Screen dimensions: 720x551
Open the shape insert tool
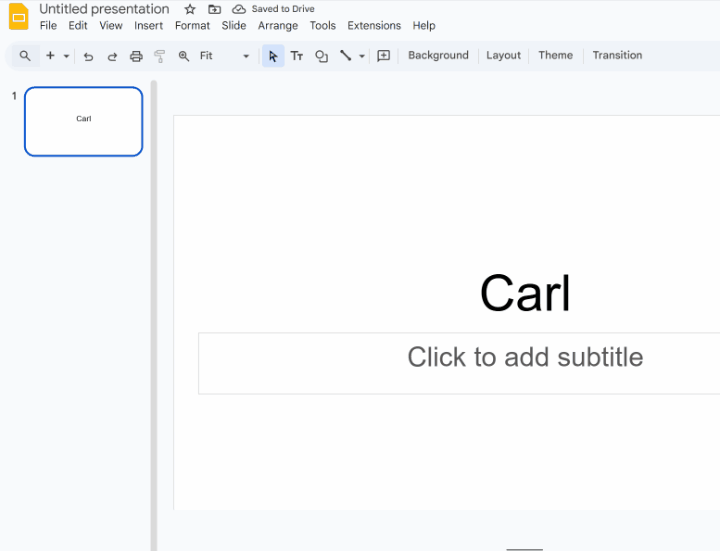[x=321, y=56]
